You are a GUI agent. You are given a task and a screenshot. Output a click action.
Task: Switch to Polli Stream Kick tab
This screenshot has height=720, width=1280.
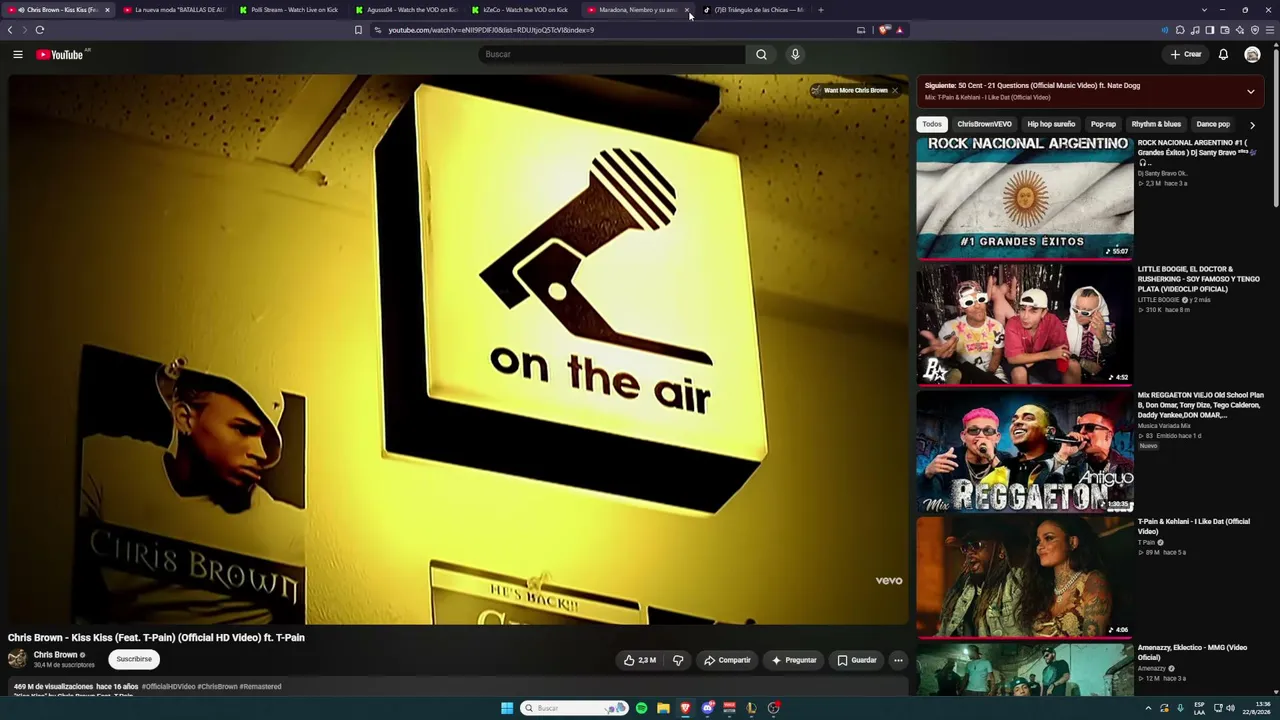[290, 10]
